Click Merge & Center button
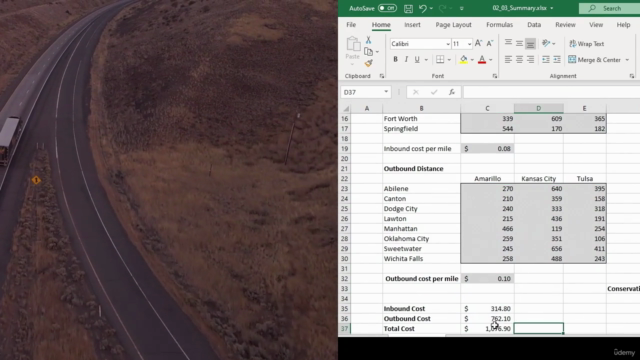640x360 pixels. coord(595,60)
